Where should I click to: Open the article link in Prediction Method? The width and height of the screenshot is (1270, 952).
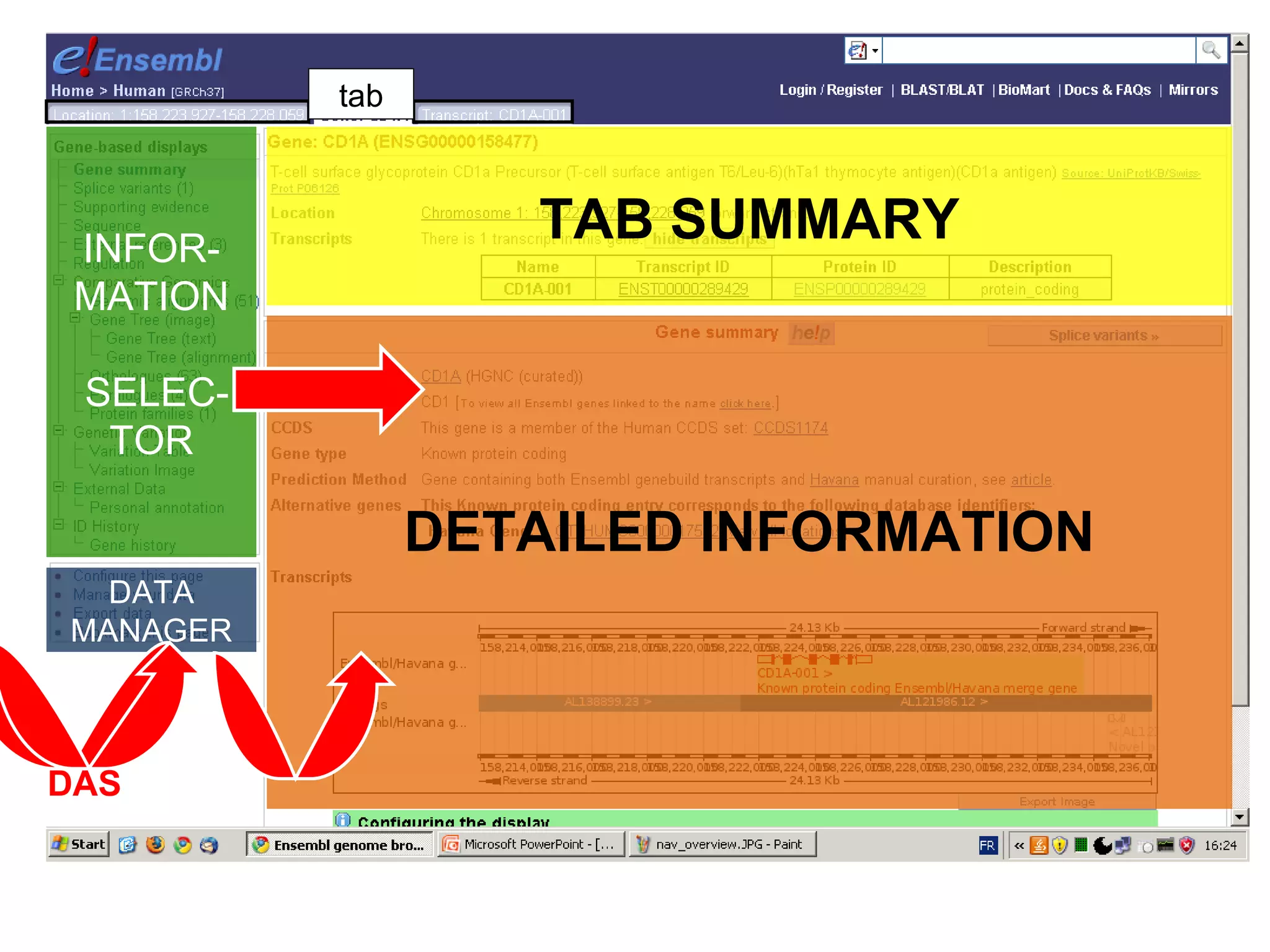click(1031, 479)
